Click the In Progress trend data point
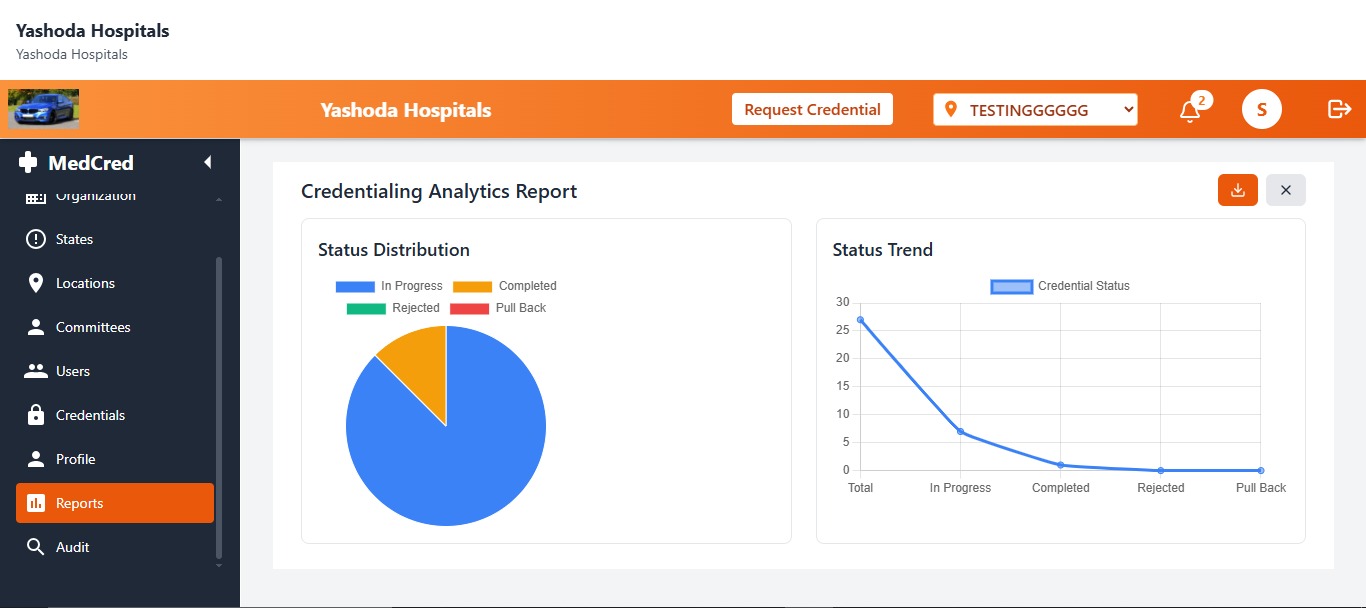1366x608 pixels. [x=960, y=432]
